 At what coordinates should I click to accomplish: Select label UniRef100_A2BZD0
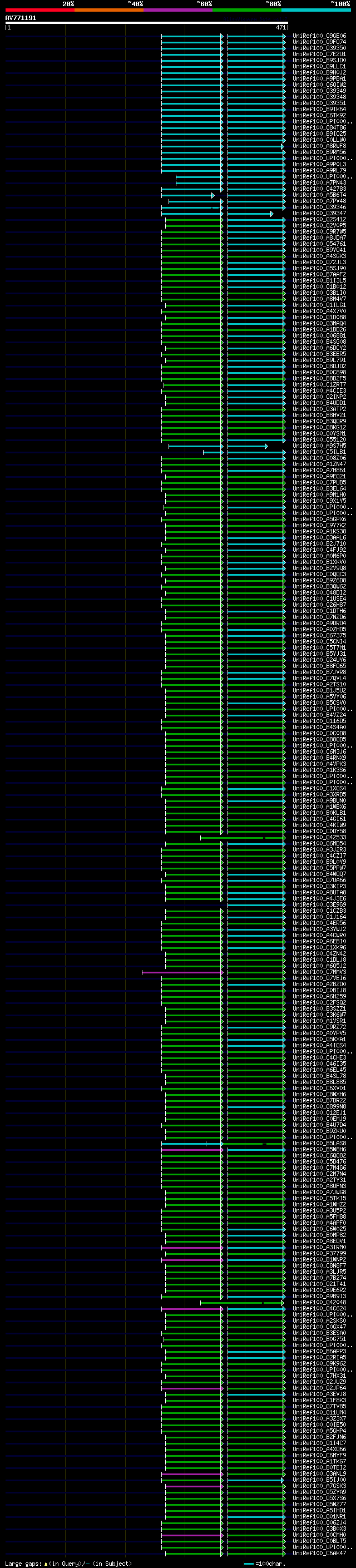tap(319, 985)
